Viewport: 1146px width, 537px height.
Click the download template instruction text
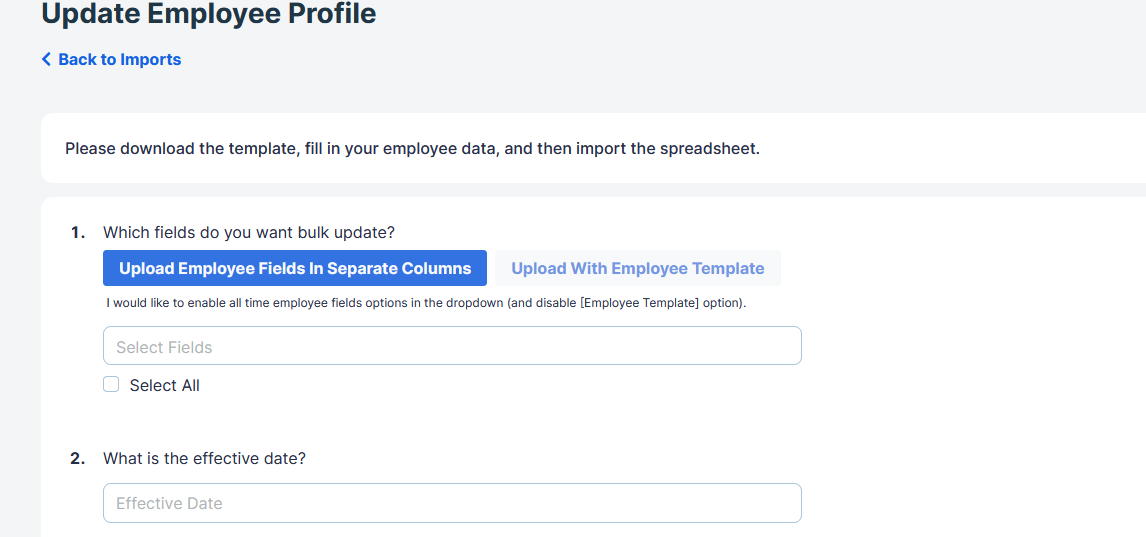pos(412,149)
